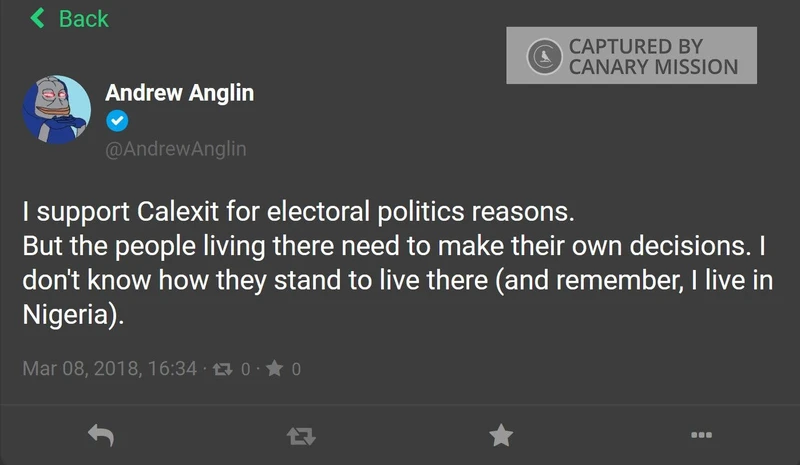Click the favorite count number zero
800x465 pixels.
tap(295, 369)
